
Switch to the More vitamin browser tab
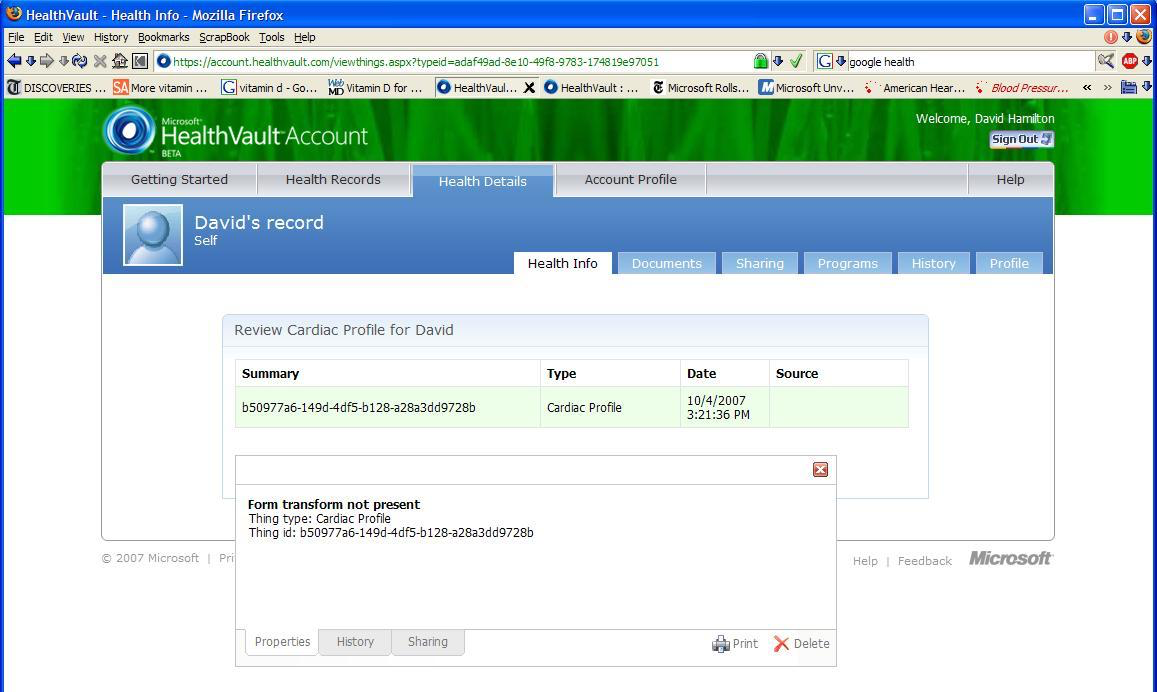[162, 88]
